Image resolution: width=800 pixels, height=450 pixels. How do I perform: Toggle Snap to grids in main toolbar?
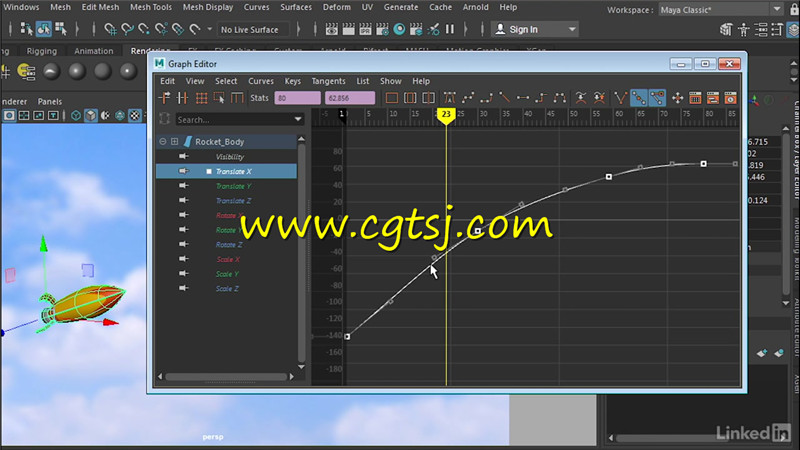tap(110, 29)
